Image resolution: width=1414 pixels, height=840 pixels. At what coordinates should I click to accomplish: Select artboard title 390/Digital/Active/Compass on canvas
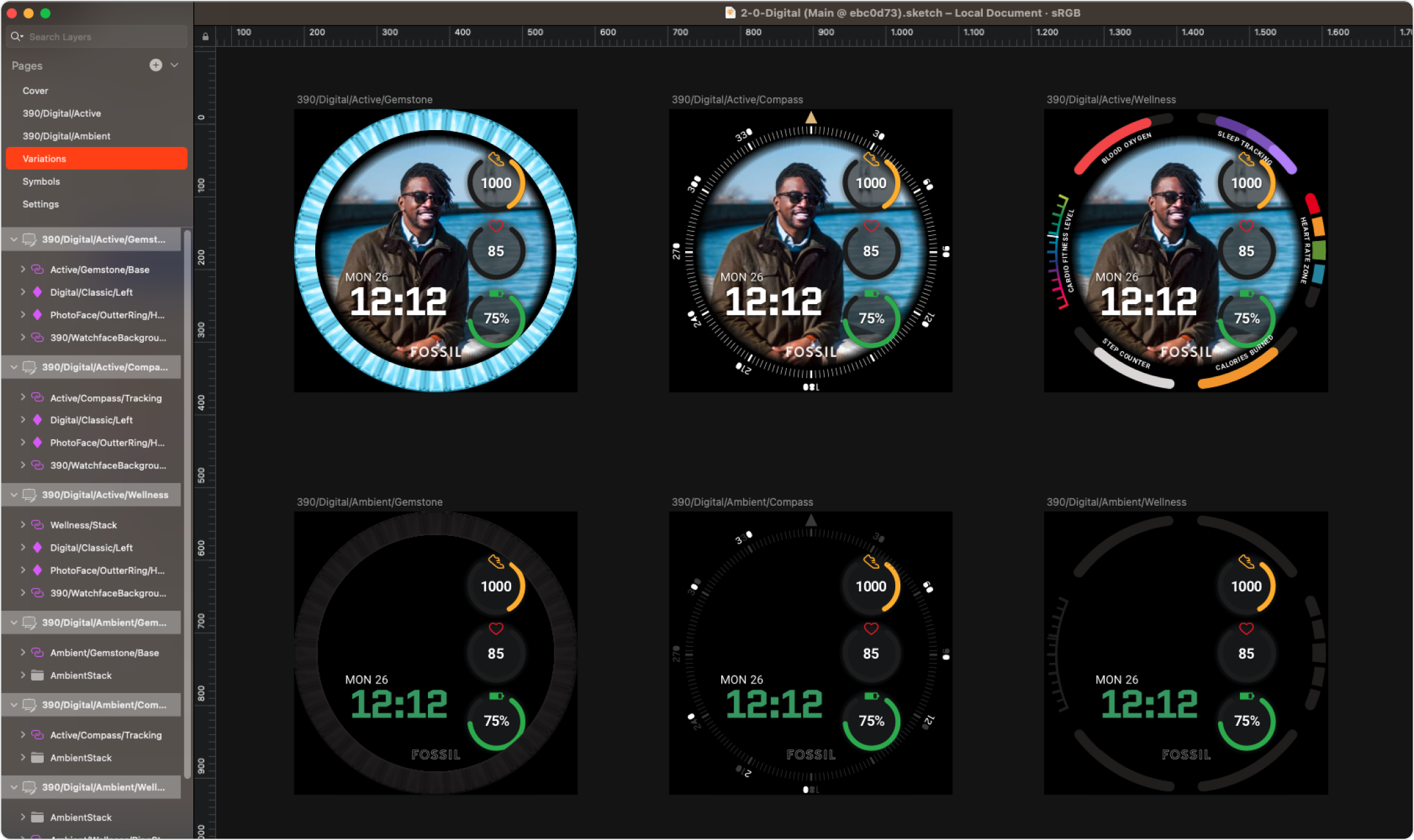(x=737, y=100)
